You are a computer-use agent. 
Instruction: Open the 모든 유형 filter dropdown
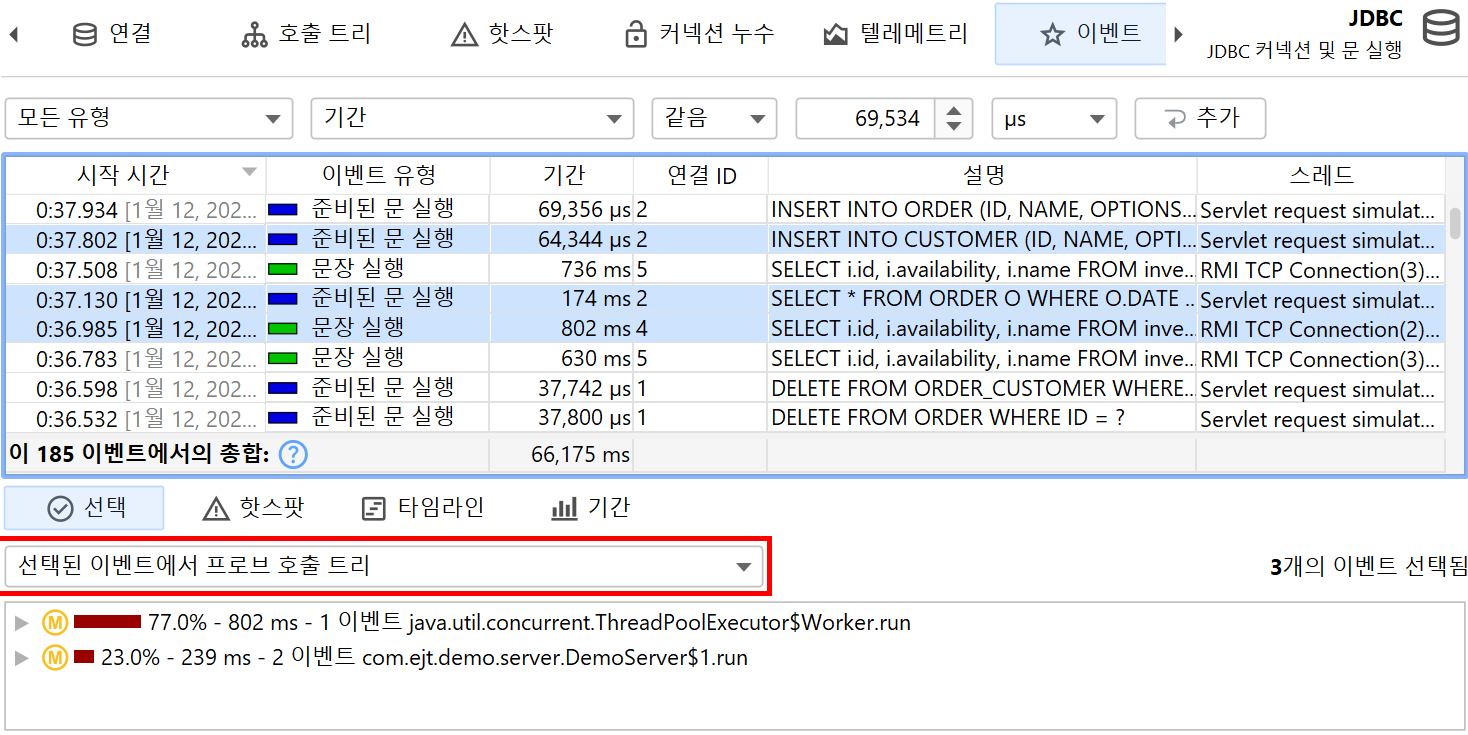(149, 118)
